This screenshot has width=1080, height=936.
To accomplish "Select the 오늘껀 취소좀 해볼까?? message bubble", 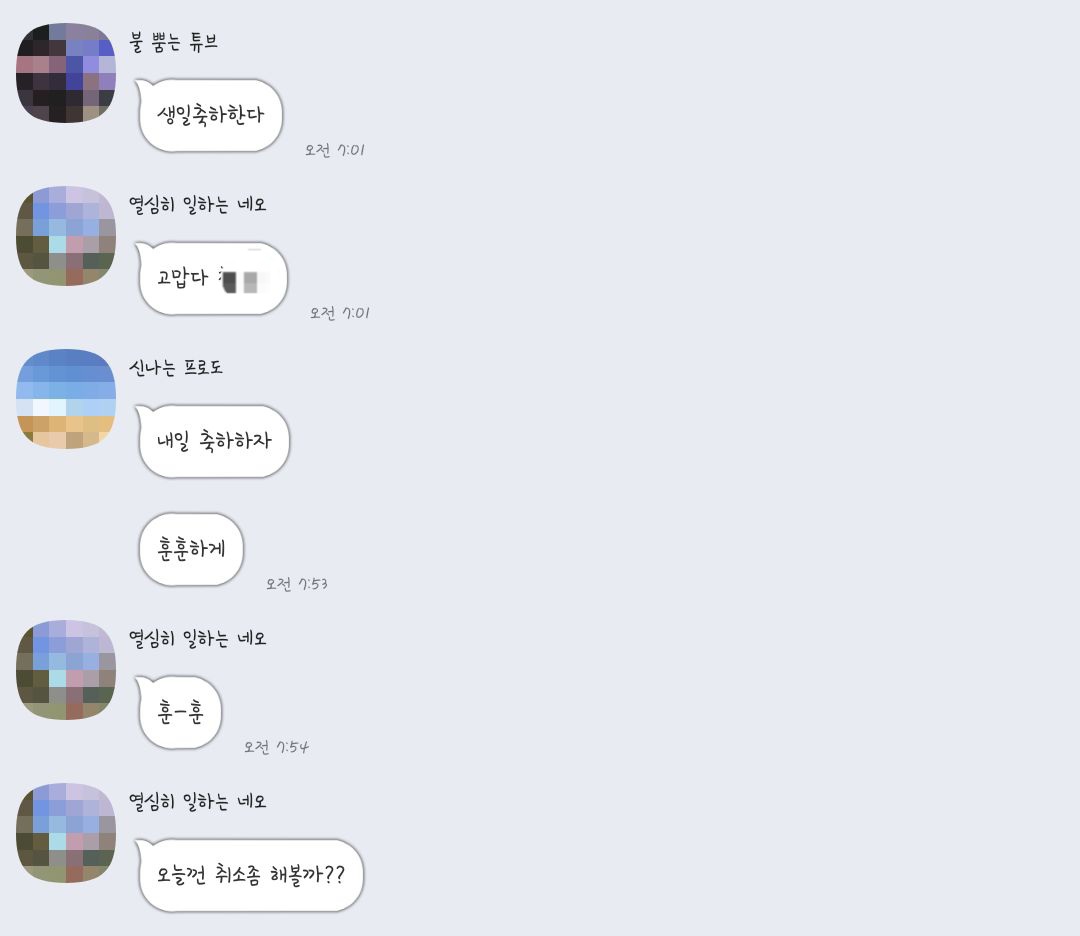I will [x=249, y=875].
